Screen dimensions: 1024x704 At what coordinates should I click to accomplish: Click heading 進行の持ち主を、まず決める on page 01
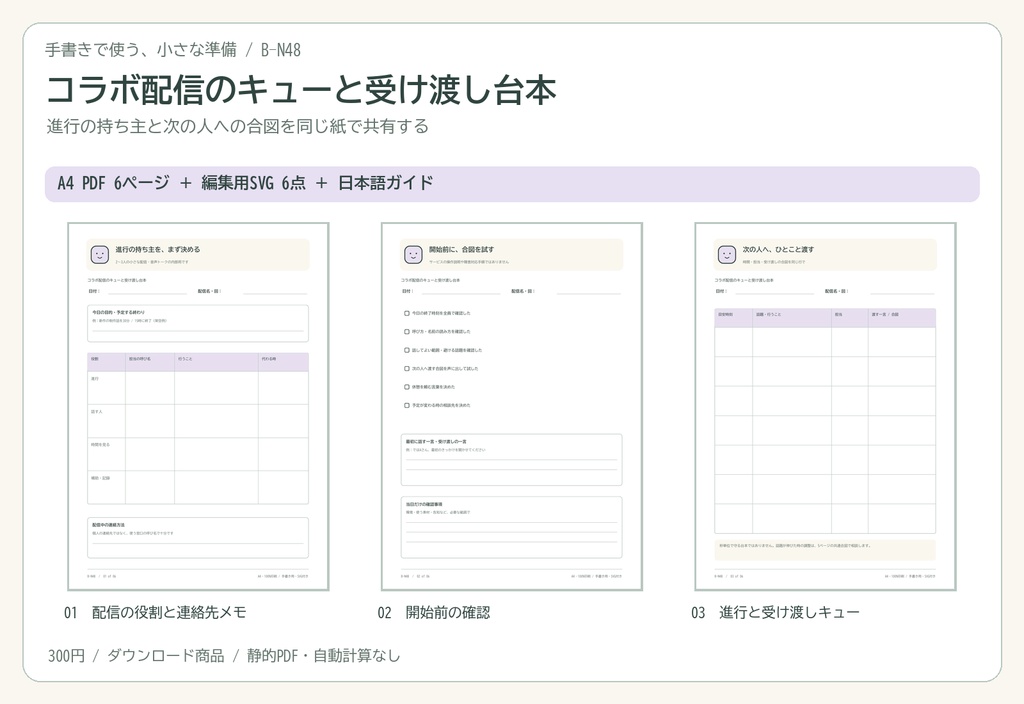[x=157, y=249]
